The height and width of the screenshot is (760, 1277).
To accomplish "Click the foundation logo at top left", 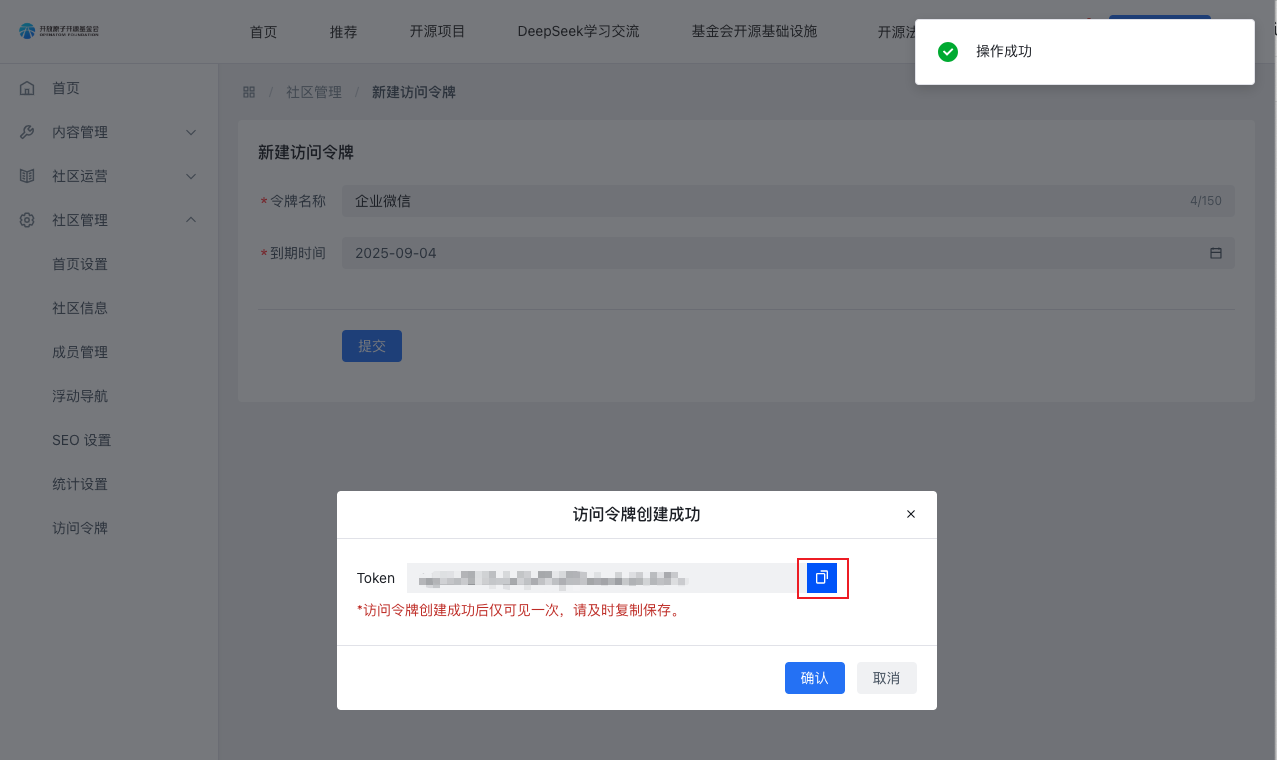I will pyautogui.click(x=59, y=31).
